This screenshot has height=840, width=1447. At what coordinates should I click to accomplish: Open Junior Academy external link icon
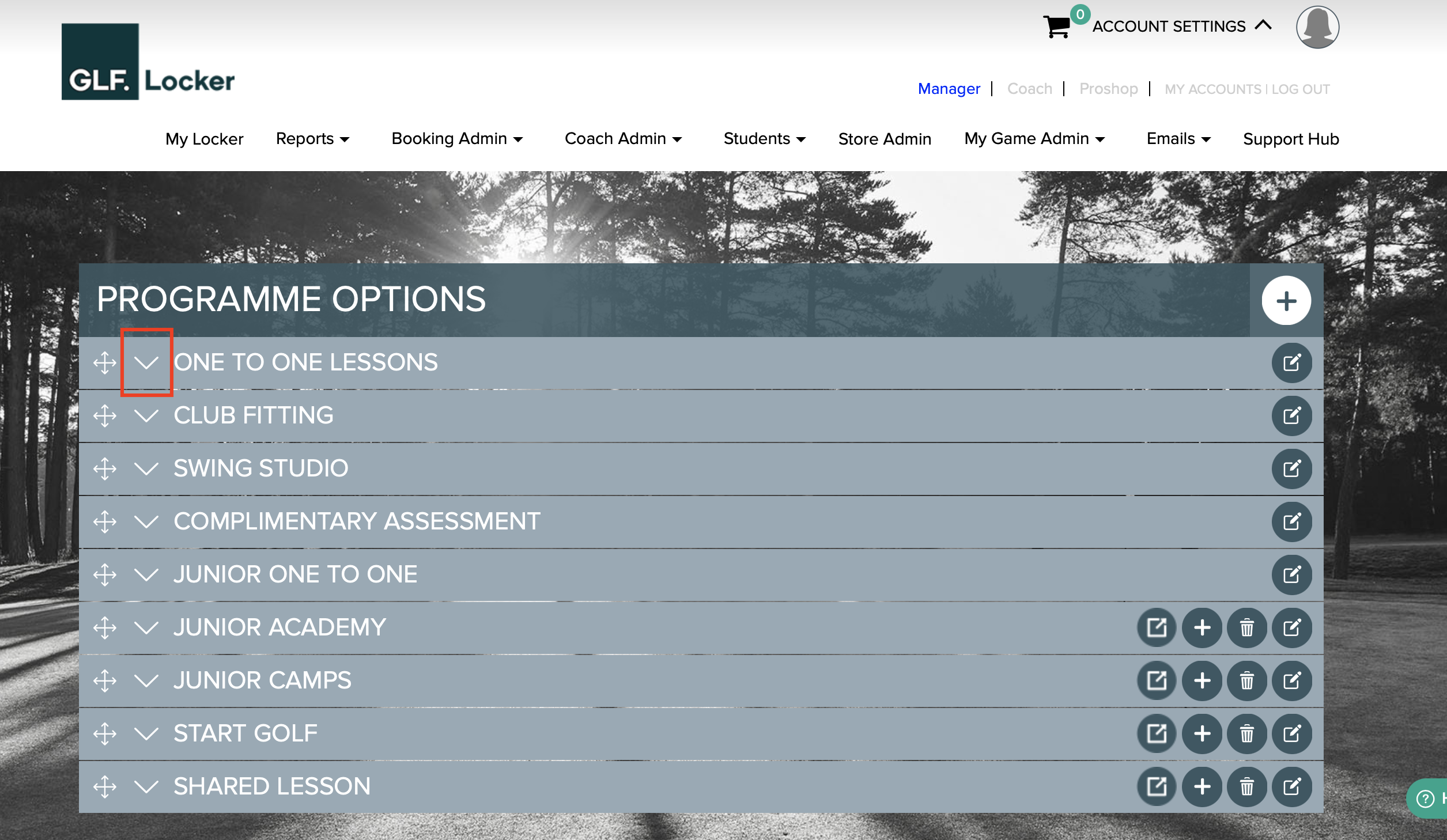(x=1157, y=627)
